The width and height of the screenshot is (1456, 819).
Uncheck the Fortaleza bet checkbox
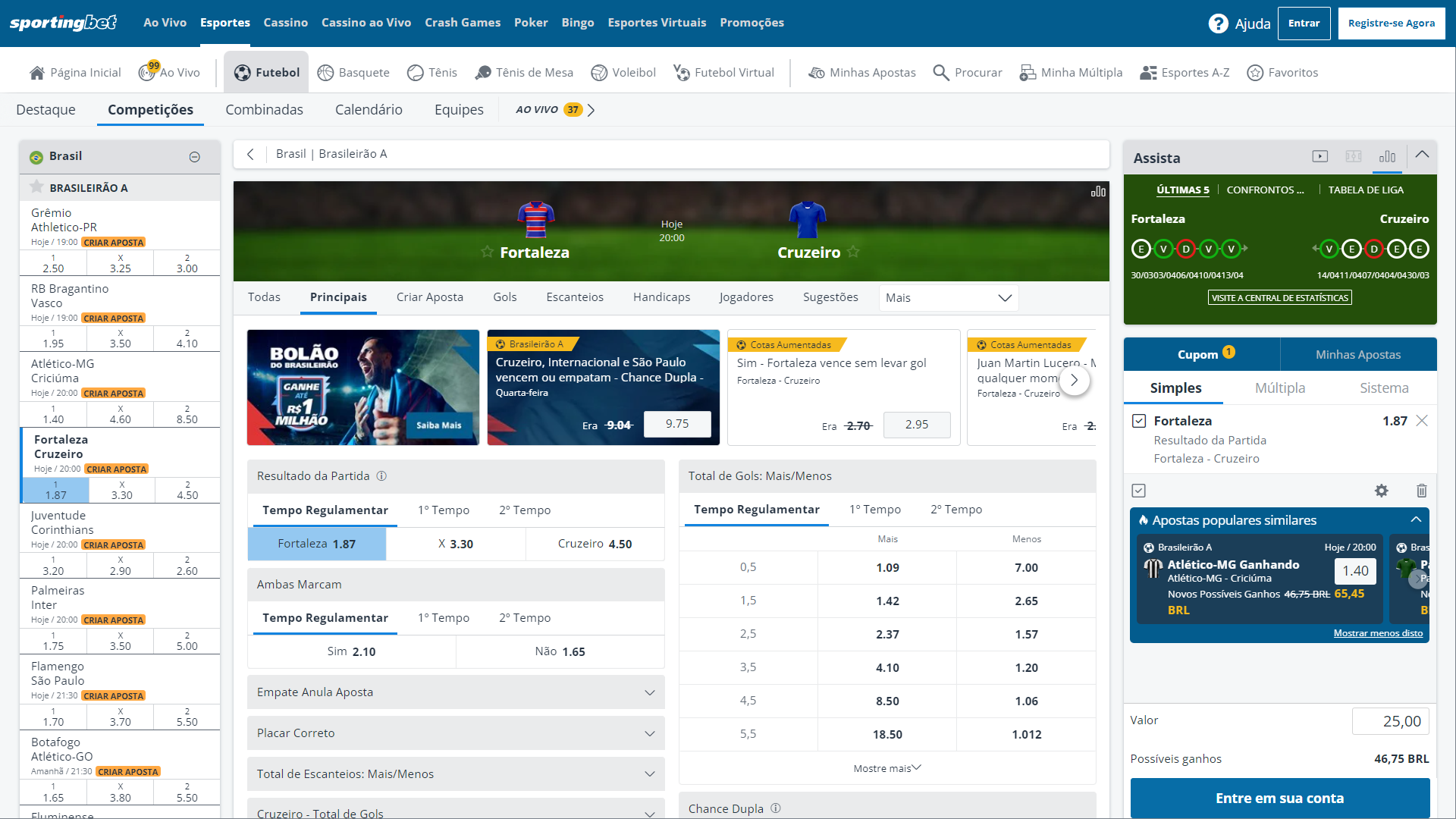(1139, 421)
